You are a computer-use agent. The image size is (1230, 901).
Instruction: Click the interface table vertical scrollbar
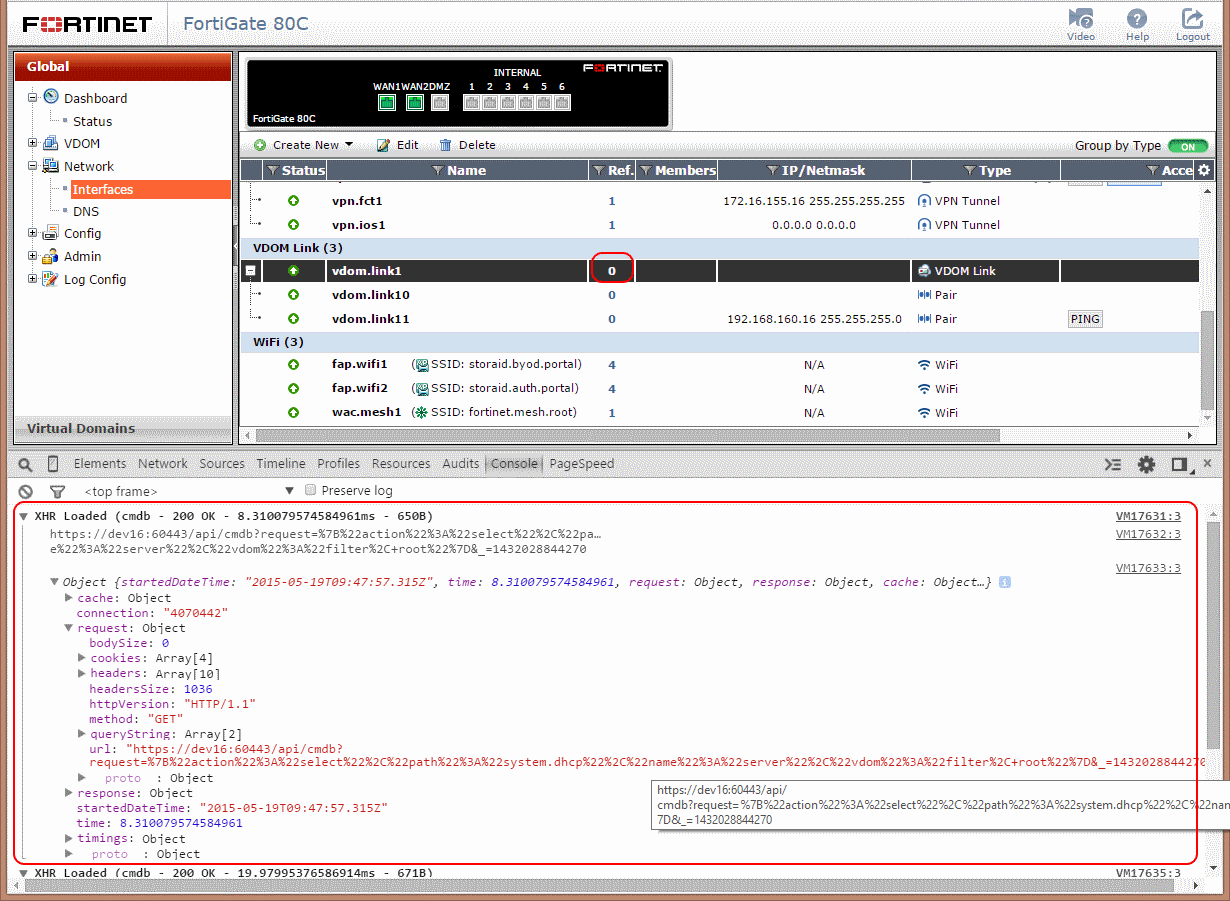tap(1207, 360)
